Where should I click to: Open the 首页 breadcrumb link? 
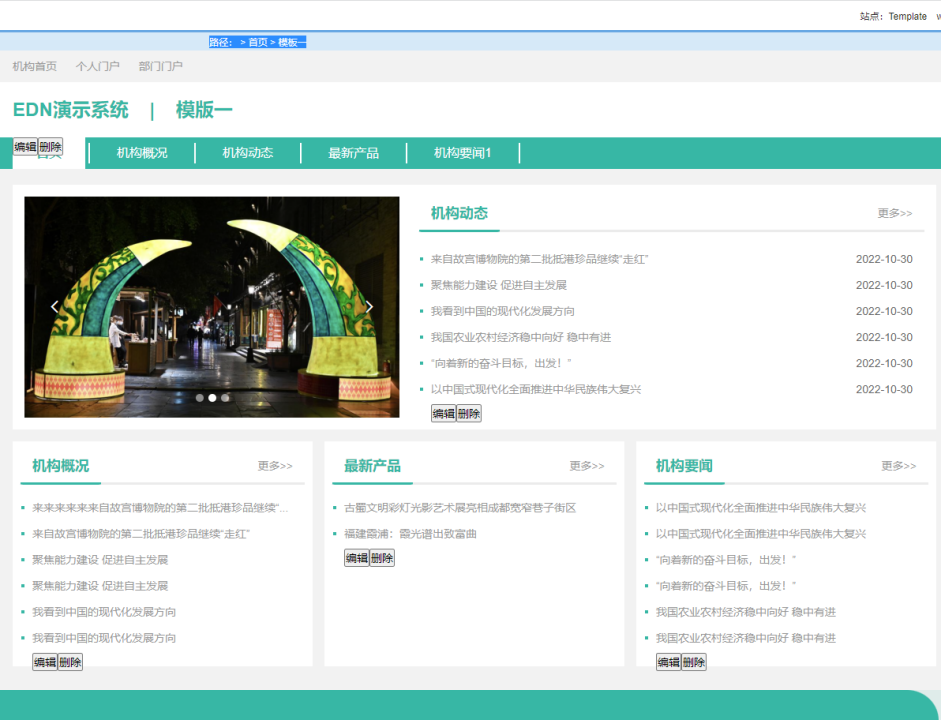(x=258, y=42)
